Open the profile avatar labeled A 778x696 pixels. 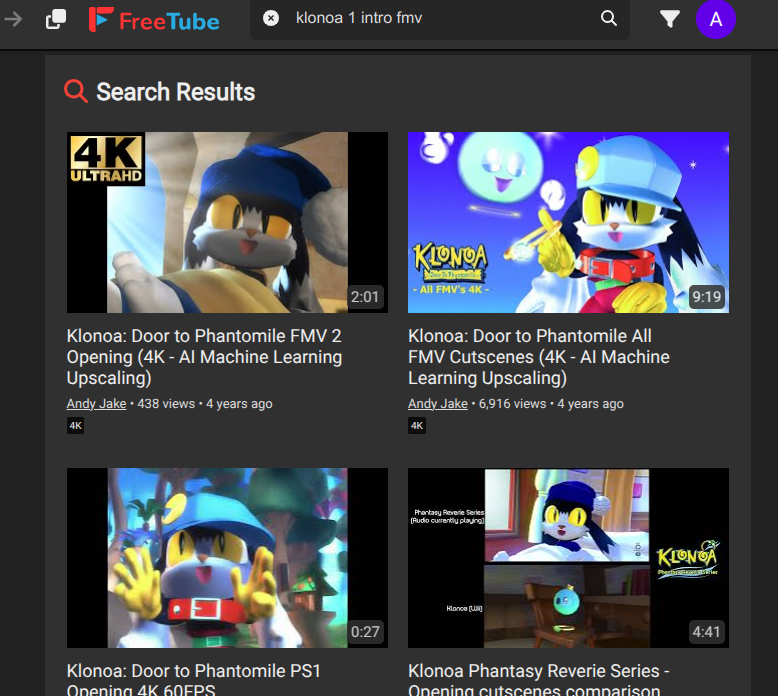click(x=715, y=19)
